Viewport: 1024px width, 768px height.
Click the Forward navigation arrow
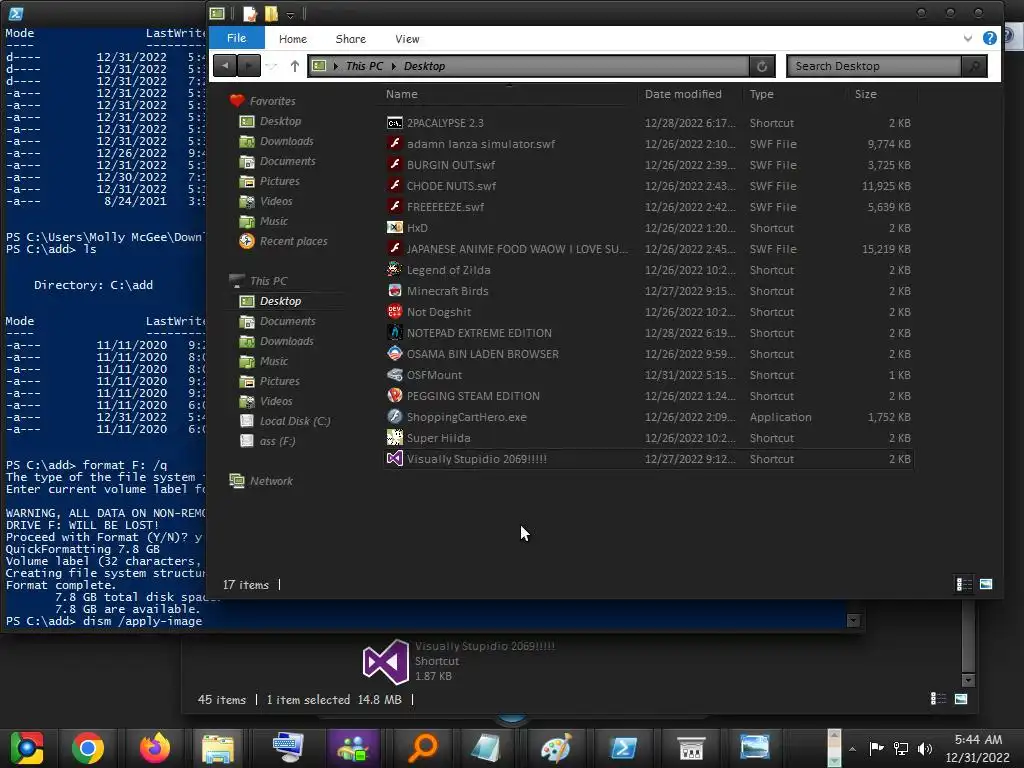pos(248,65)
